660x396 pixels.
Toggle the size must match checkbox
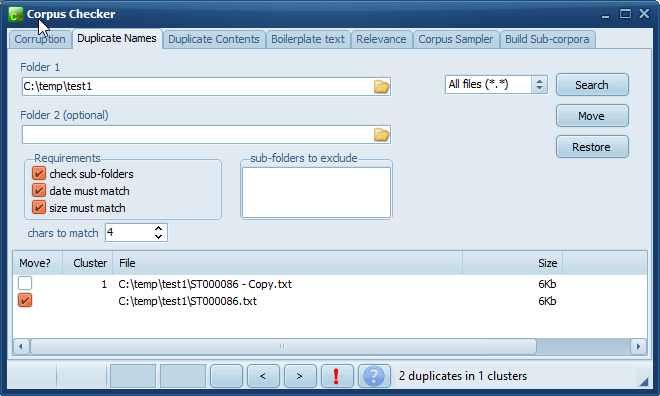pyautogui.click(x=39, y=207)
